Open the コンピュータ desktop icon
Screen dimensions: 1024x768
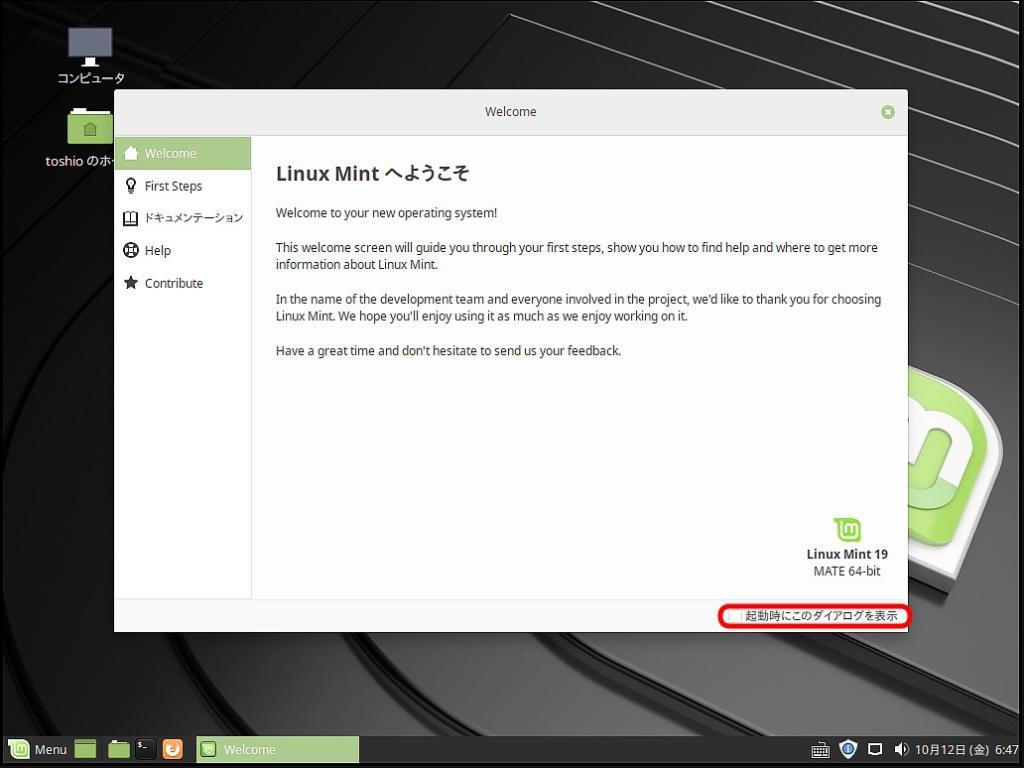(x=90, y=47)
